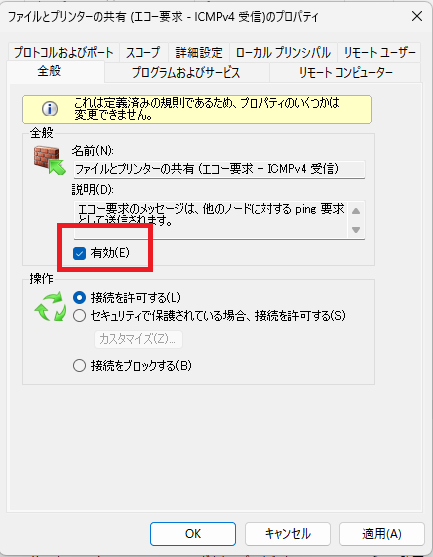
Task: Switch to ローカル プリンシパル tab
Action: coord(283,53)
